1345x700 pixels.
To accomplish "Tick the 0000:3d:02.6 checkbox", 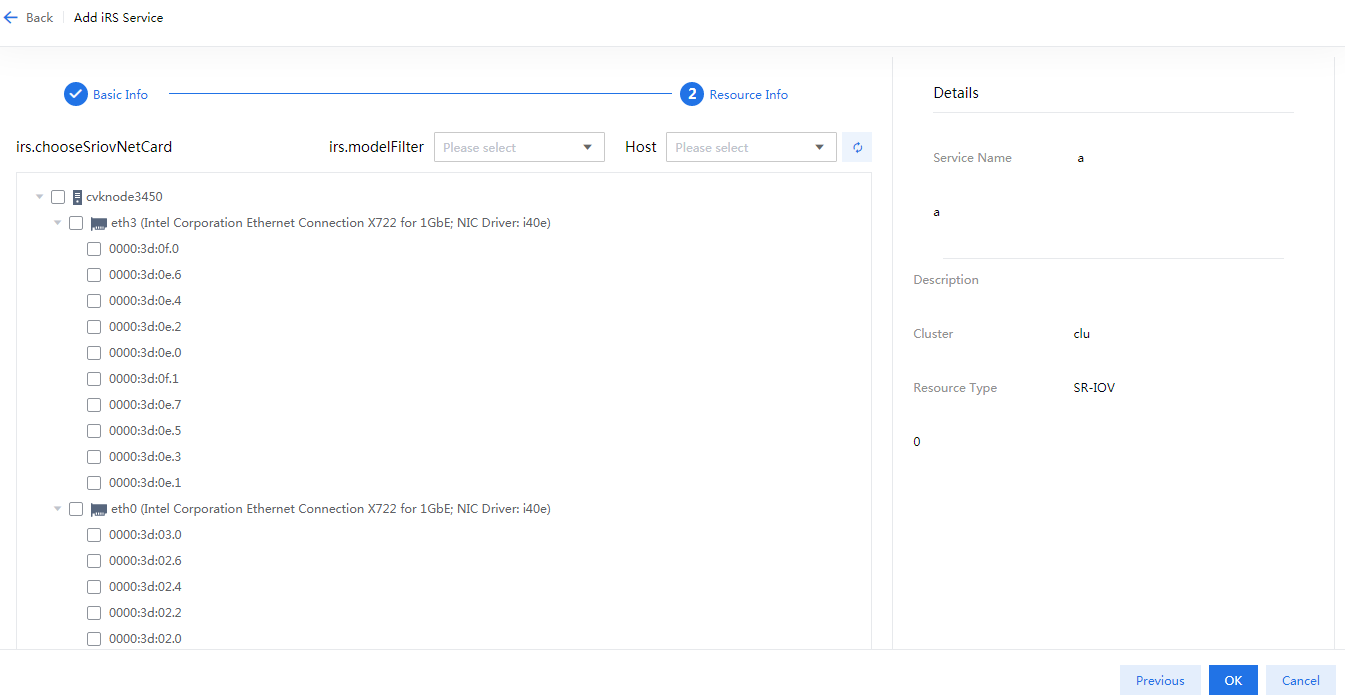I will (x=94, y=561).
